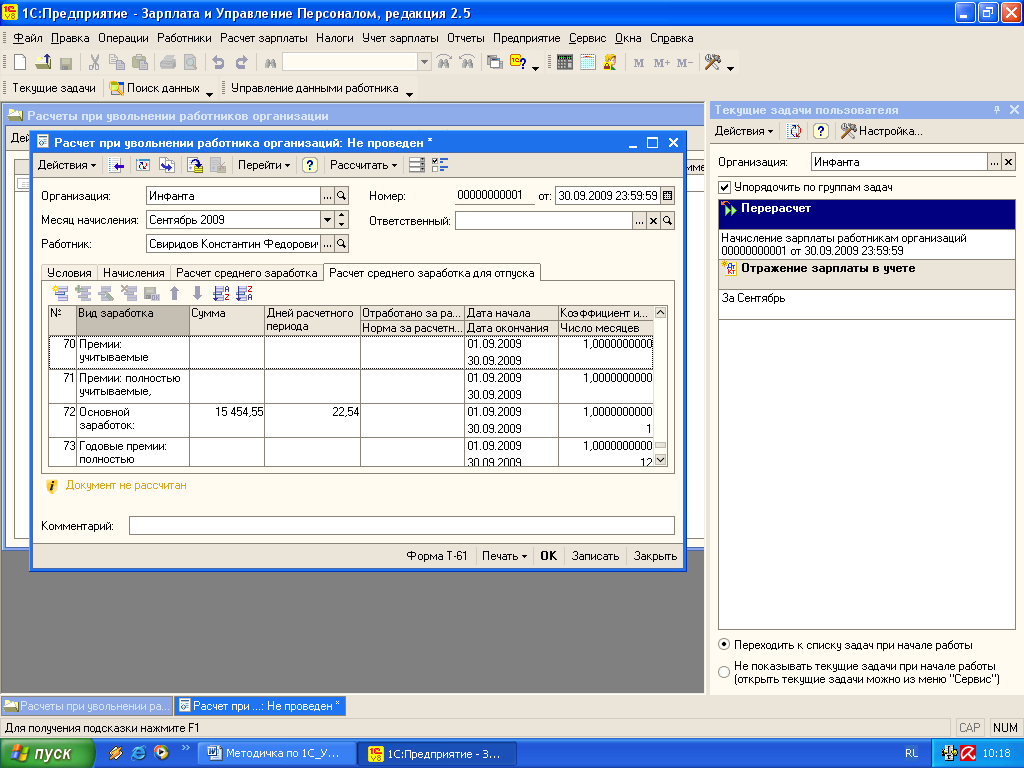The image size is (1024, 768).
Task: Click the Windows пуск Start button
Action: (47, 753)
